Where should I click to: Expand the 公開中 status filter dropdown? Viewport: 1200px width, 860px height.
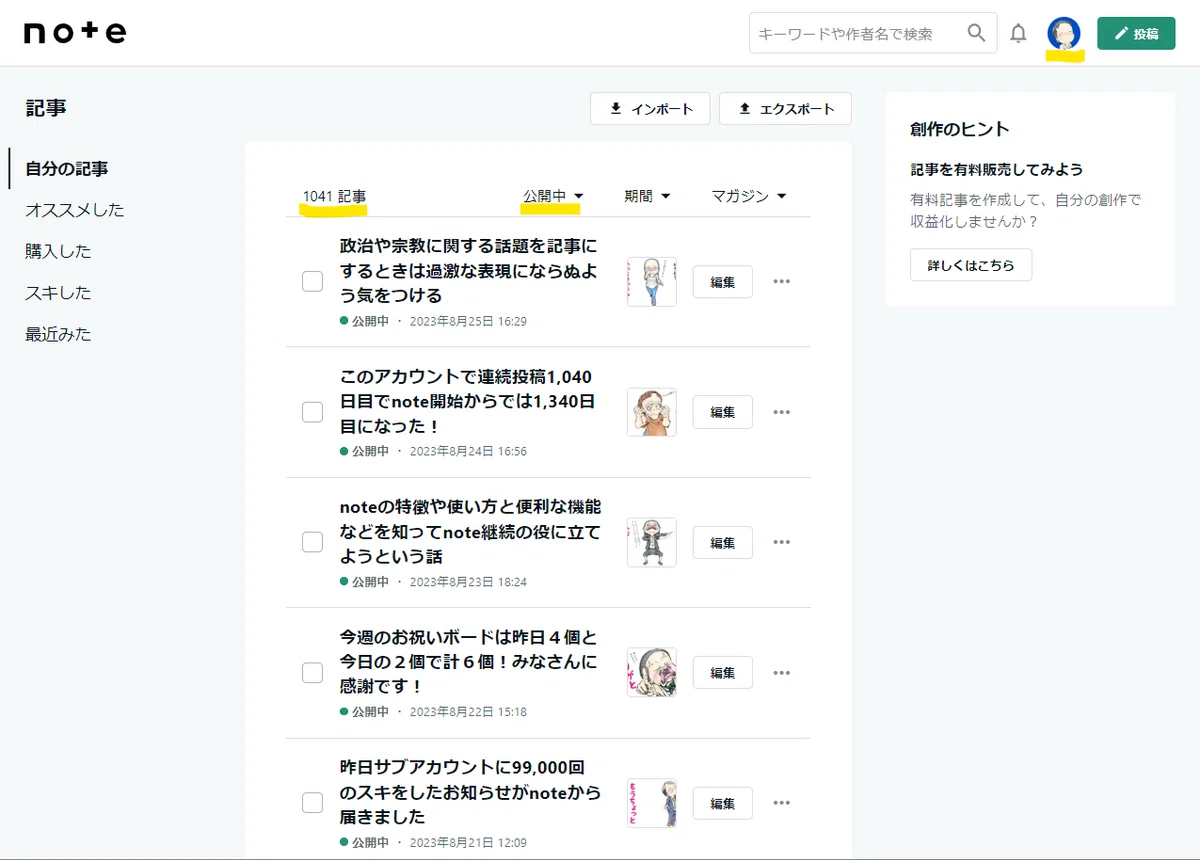553,196
